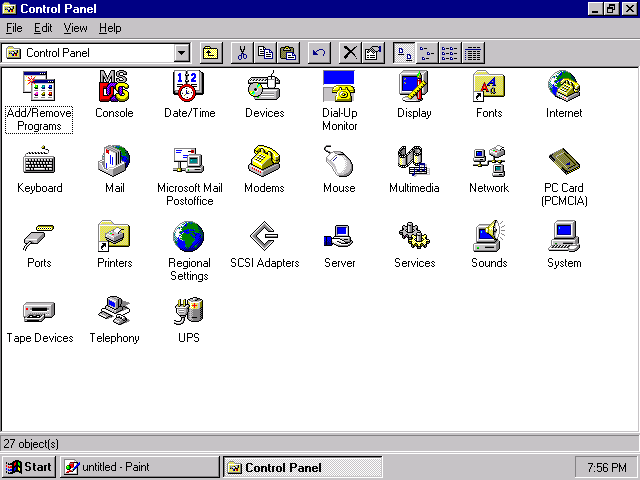Image resolution: width=640 pixels, height=480 pixels.
Task: Expand the Control Panel address dropdown
Action: click(182, 53)
